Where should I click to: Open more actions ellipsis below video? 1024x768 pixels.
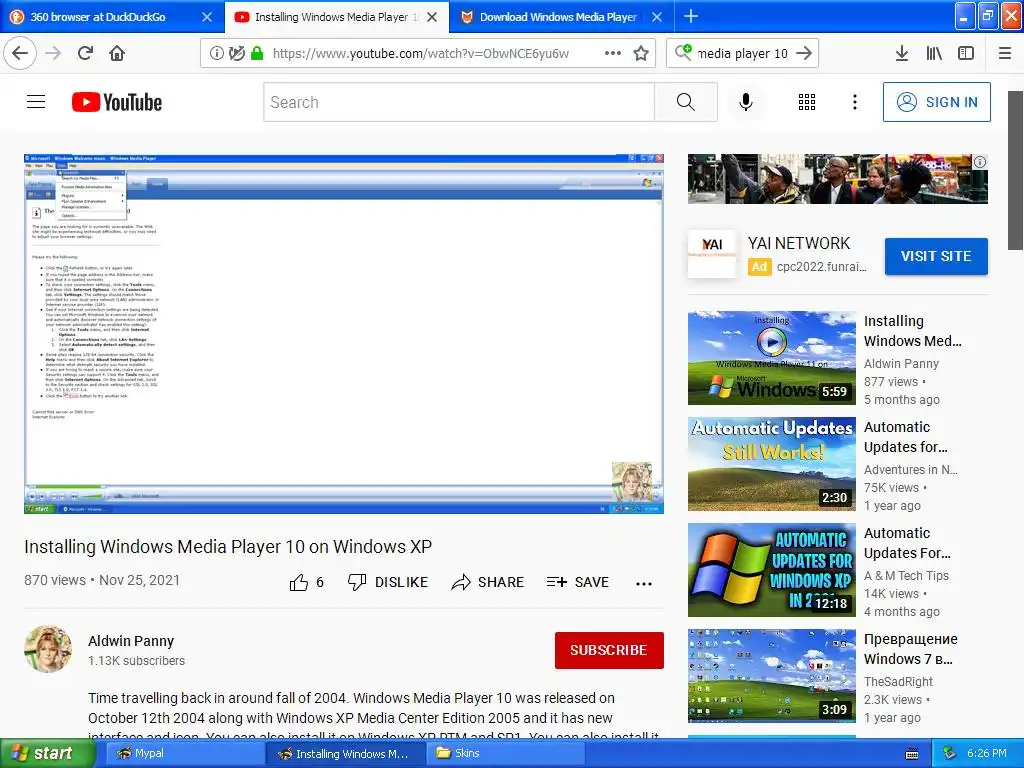644,584
